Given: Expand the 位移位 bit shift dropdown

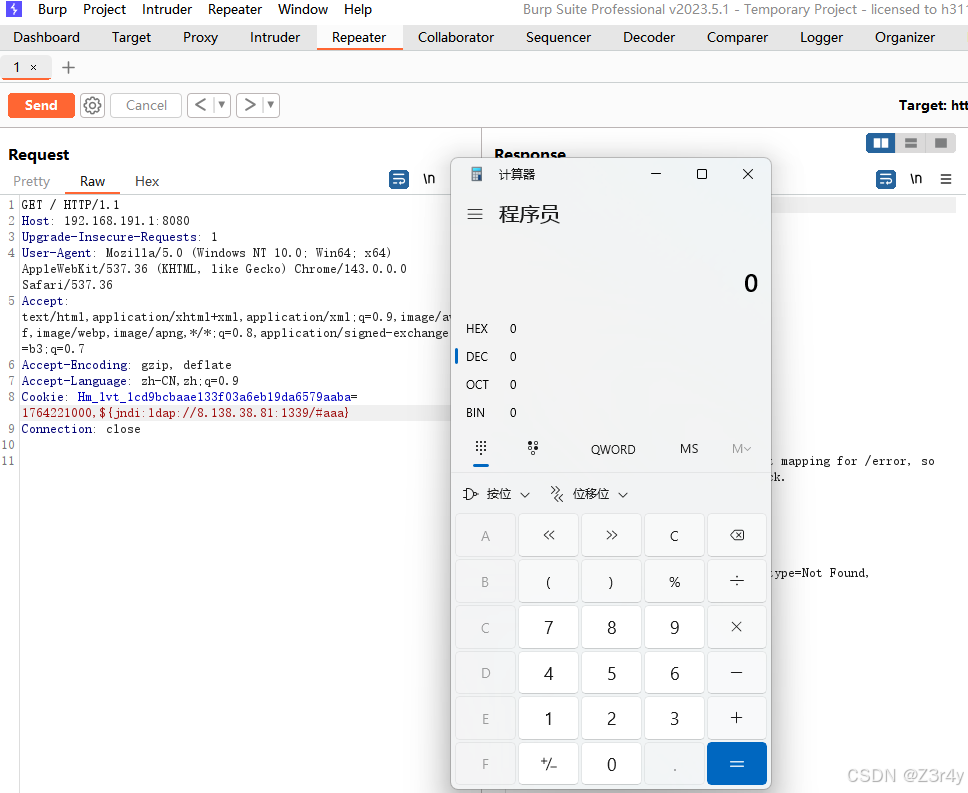Looking at the screenshot, I should (x=589, y=494).
